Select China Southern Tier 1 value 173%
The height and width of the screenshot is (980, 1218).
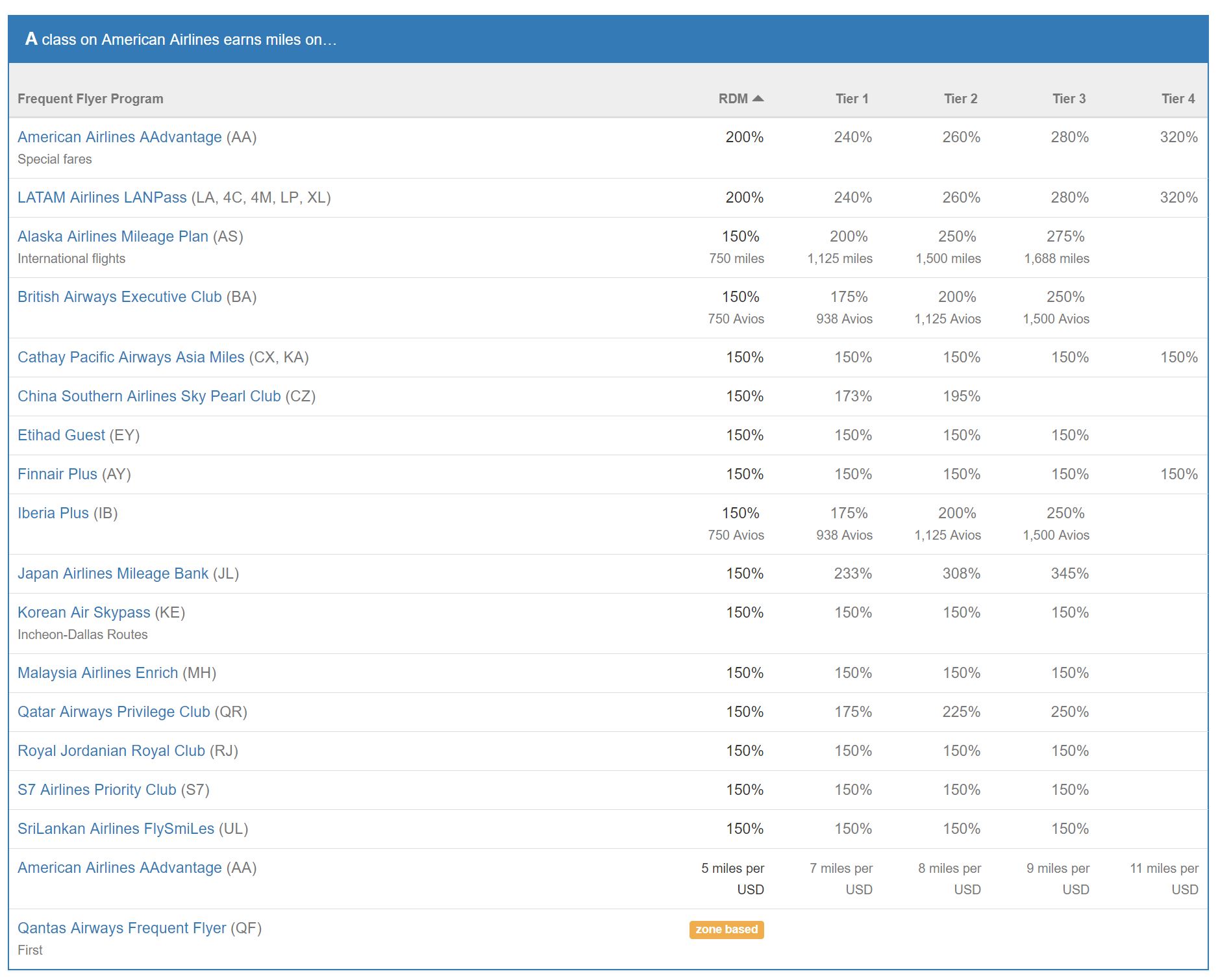pos(853,396)
